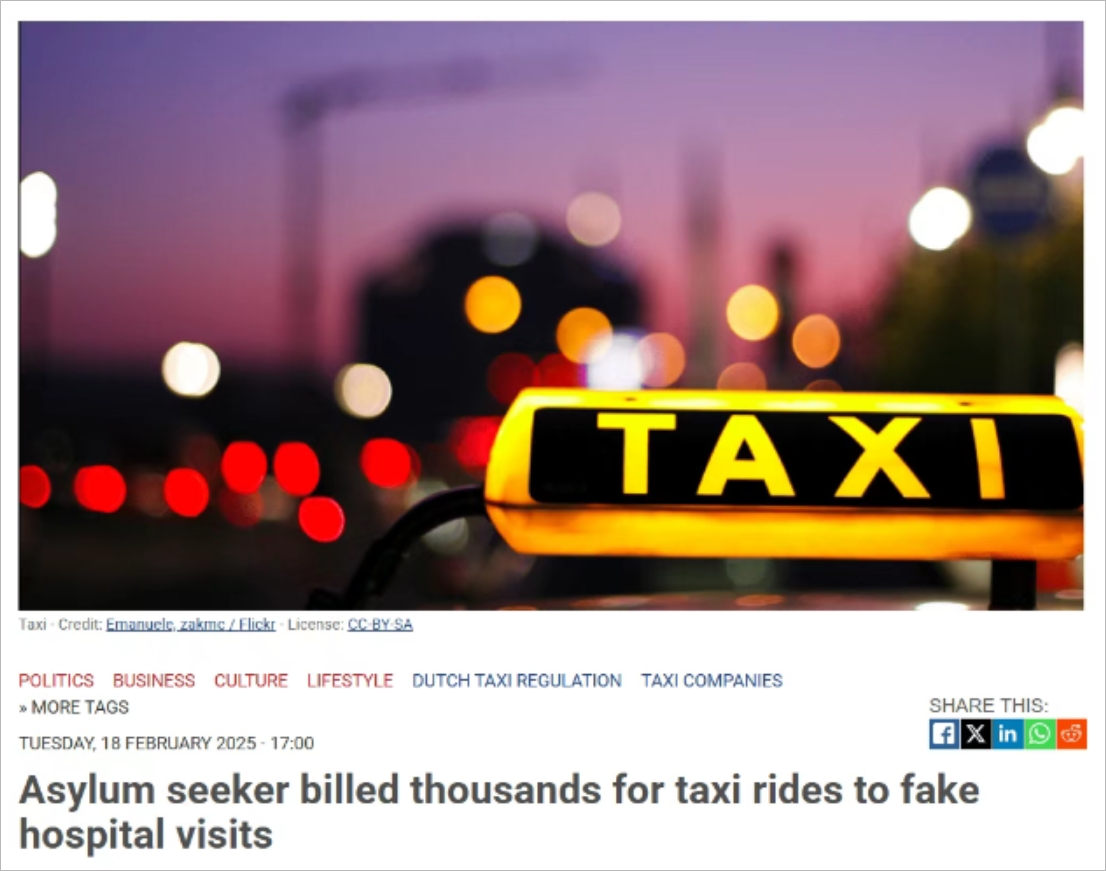Share the article on Facebook
Viewport: 1106px width, 871px height.
pyautogui.click(x=943, y=734)
